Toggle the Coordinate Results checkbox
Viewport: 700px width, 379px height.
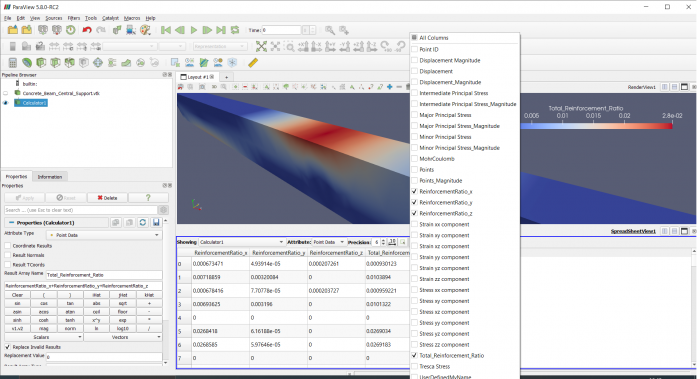(x=8, y=246)
